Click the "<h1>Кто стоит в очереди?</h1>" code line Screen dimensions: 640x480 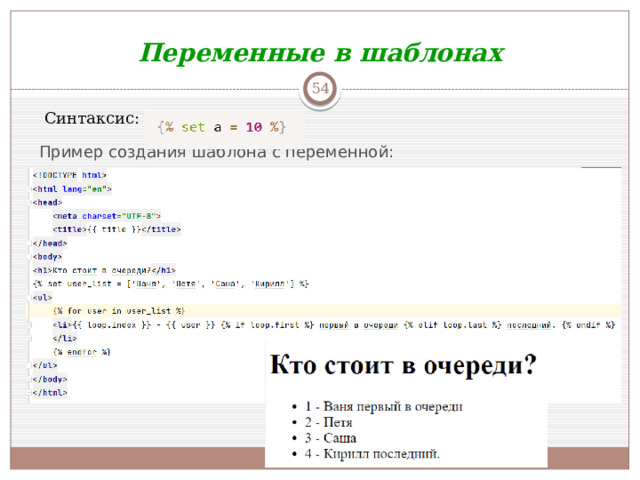(x=104, y=270)
